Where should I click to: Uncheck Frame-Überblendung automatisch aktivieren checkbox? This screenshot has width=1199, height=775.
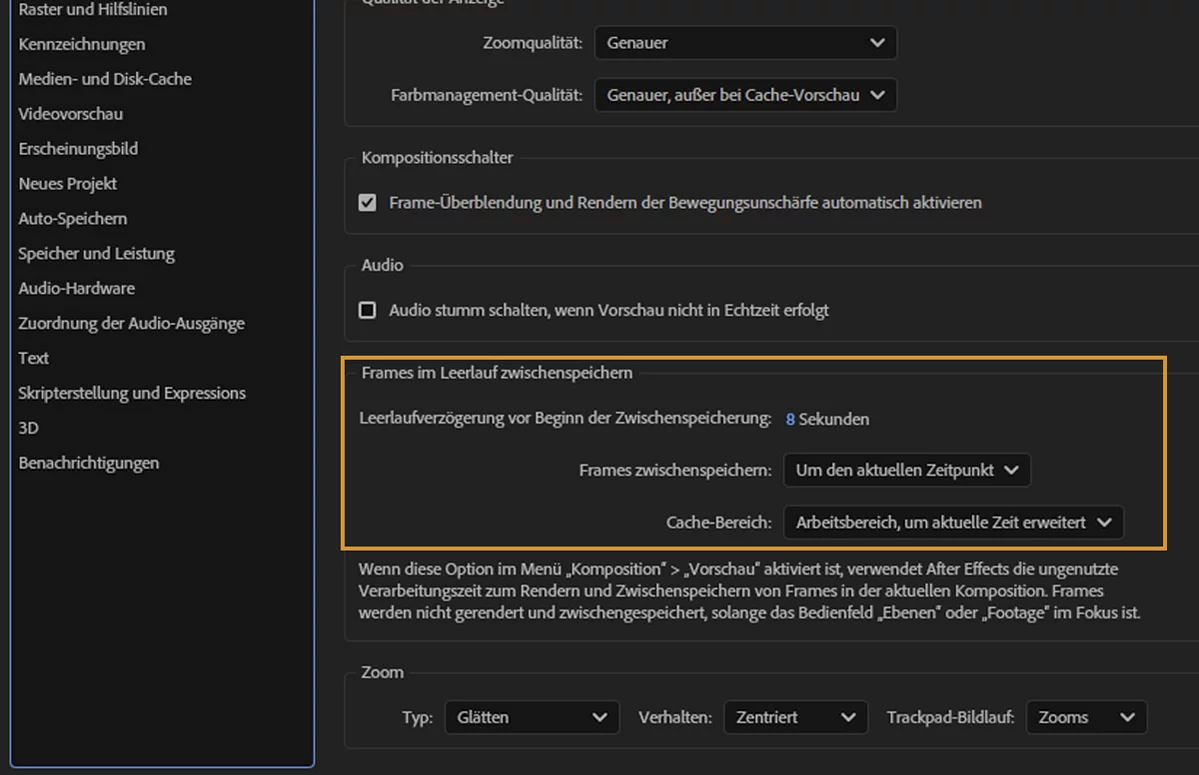point(367,203)
